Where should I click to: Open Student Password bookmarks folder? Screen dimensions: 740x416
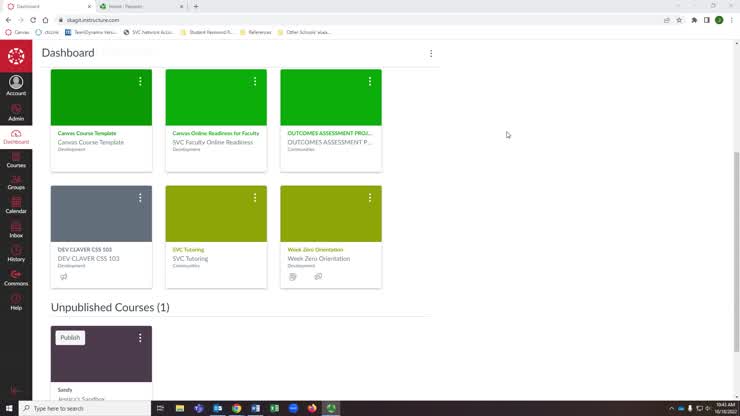point(207,32)
